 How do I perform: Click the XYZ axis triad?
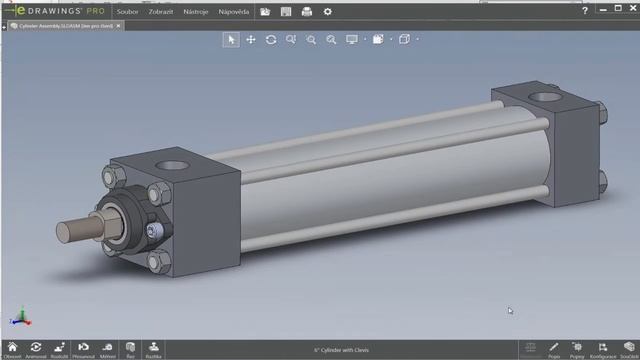20,317
